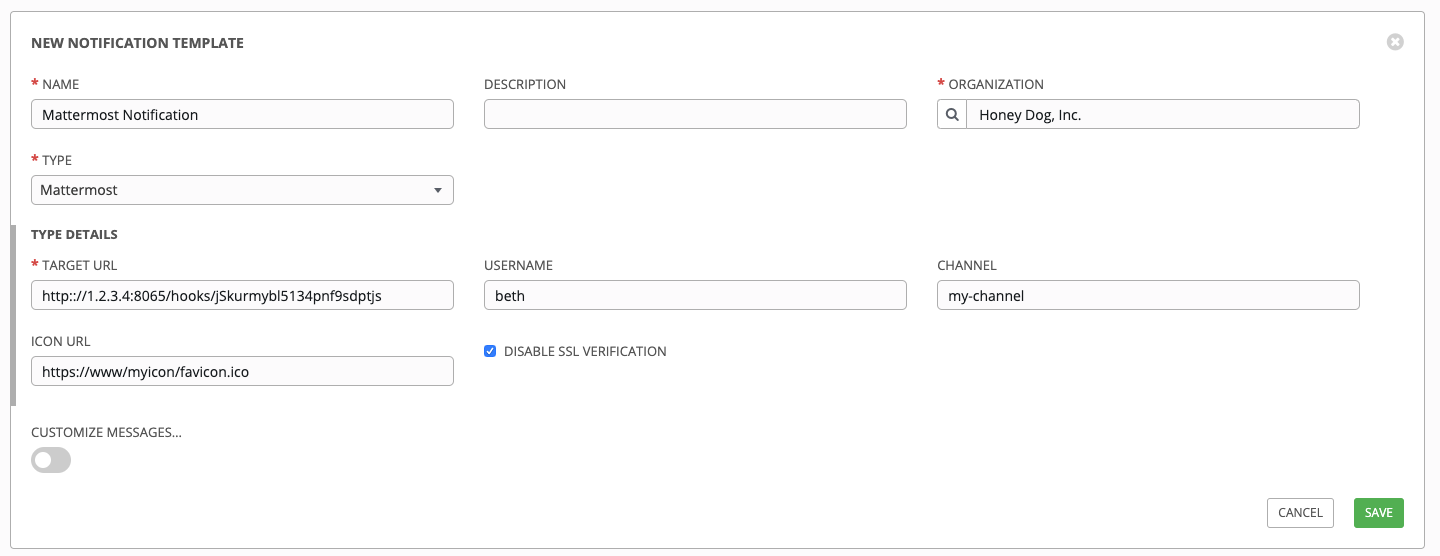Expand the Mattermost type dropdown
The image size is (1440, 556).
[242, 190]
